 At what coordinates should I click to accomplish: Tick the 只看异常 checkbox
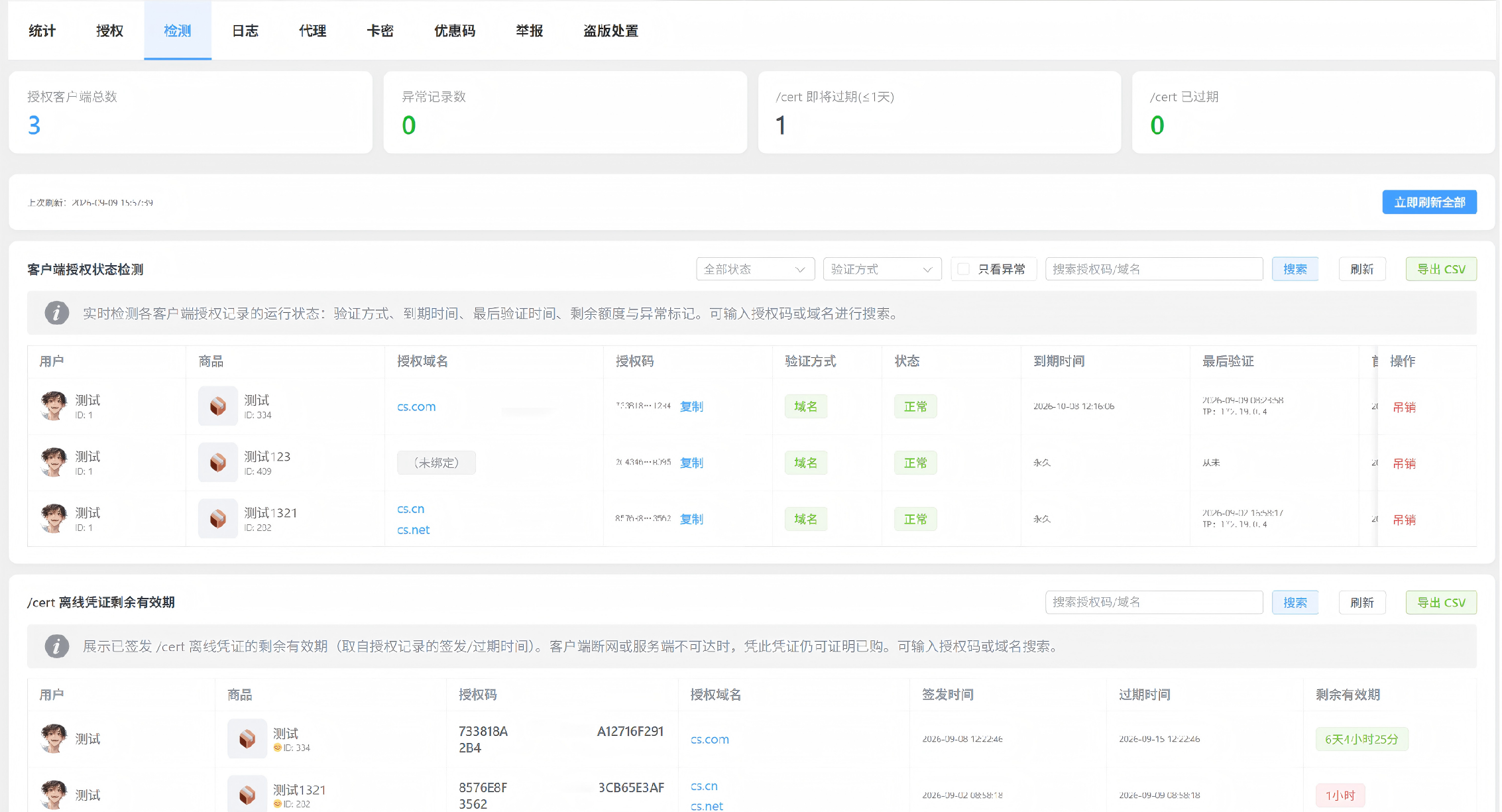click(x=964, y=269)
